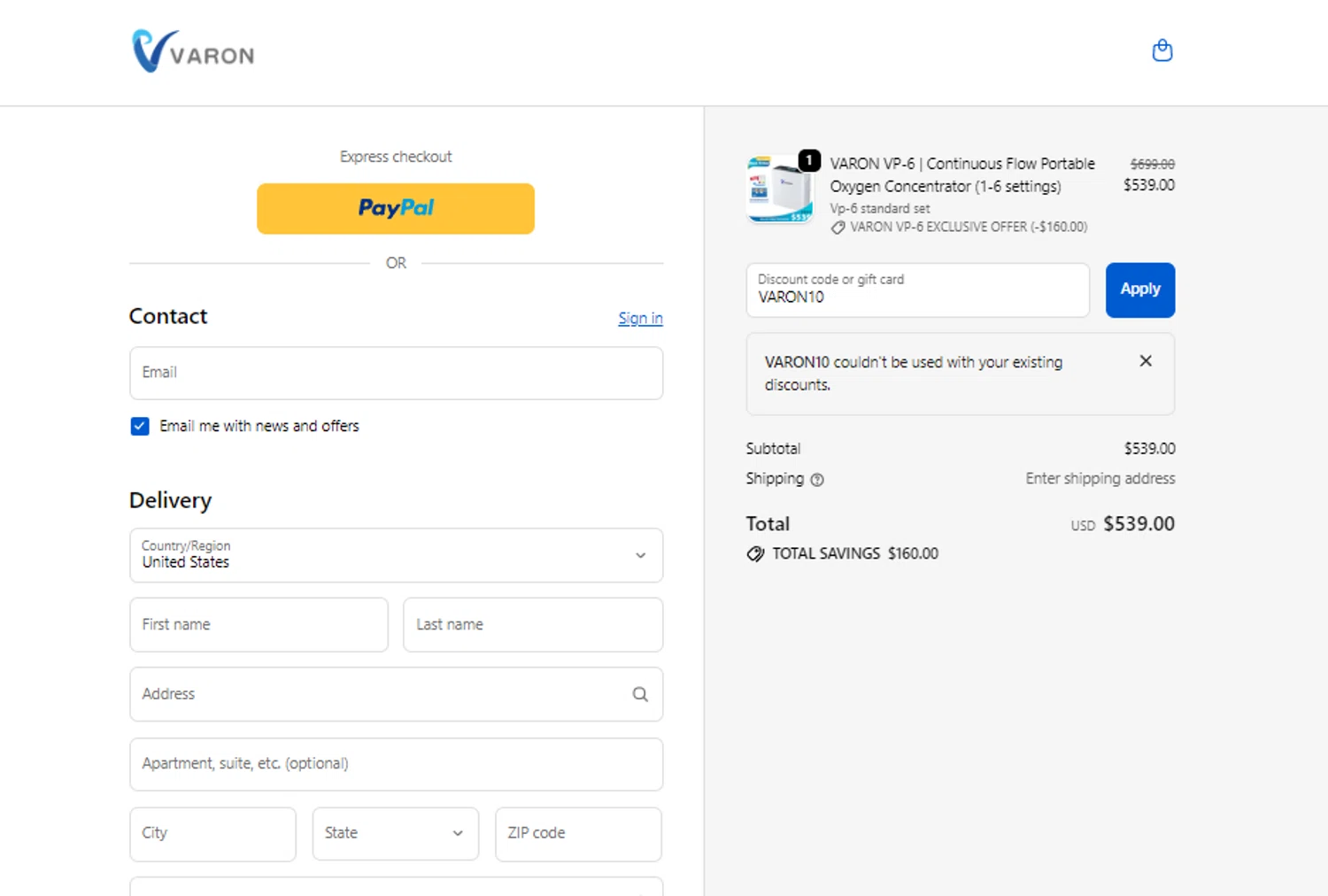Screen dimensions: 1328x896
Task: Click the City input field
Action: (x=212, y=834)
